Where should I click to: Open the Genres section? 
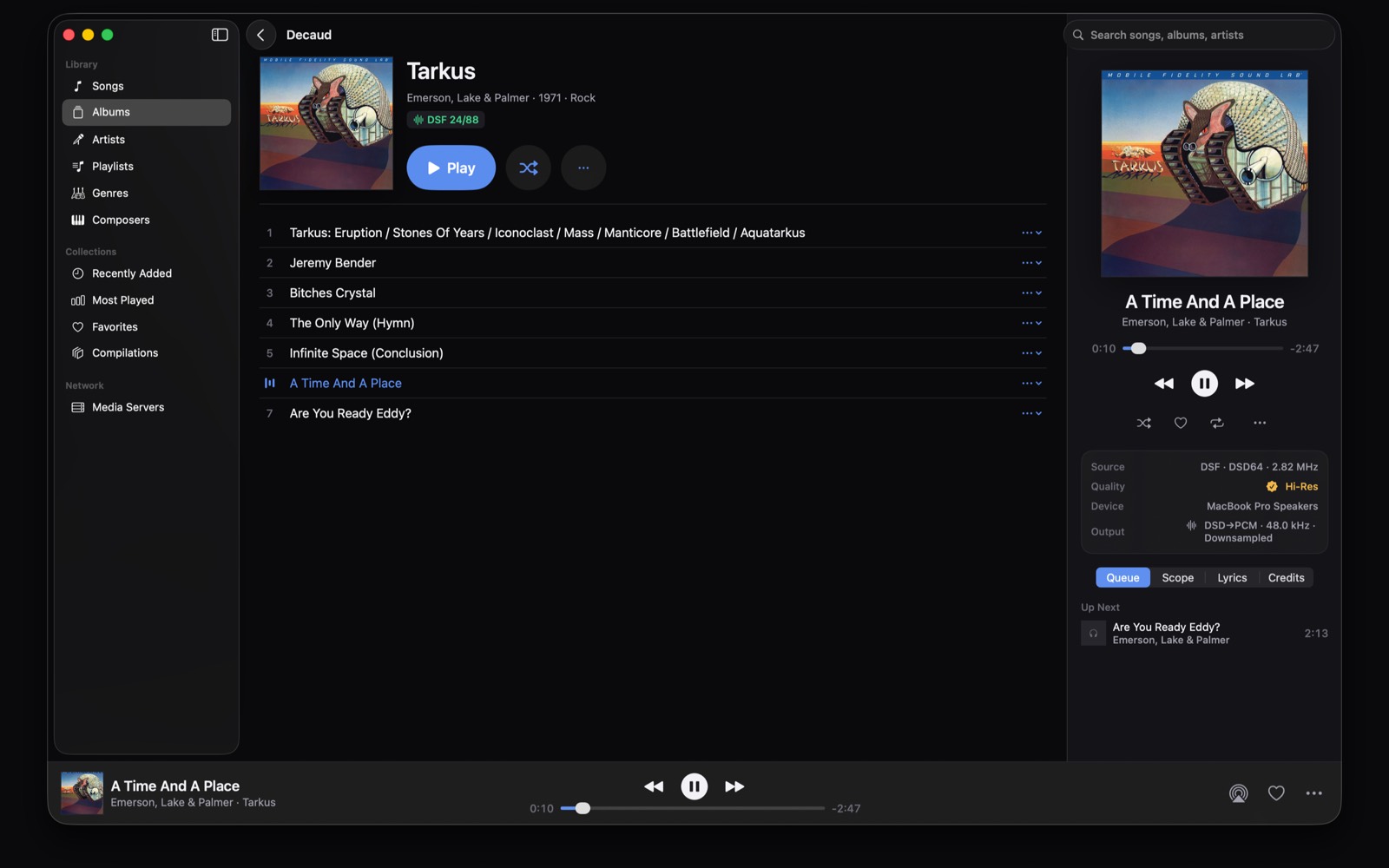point(146,193)
